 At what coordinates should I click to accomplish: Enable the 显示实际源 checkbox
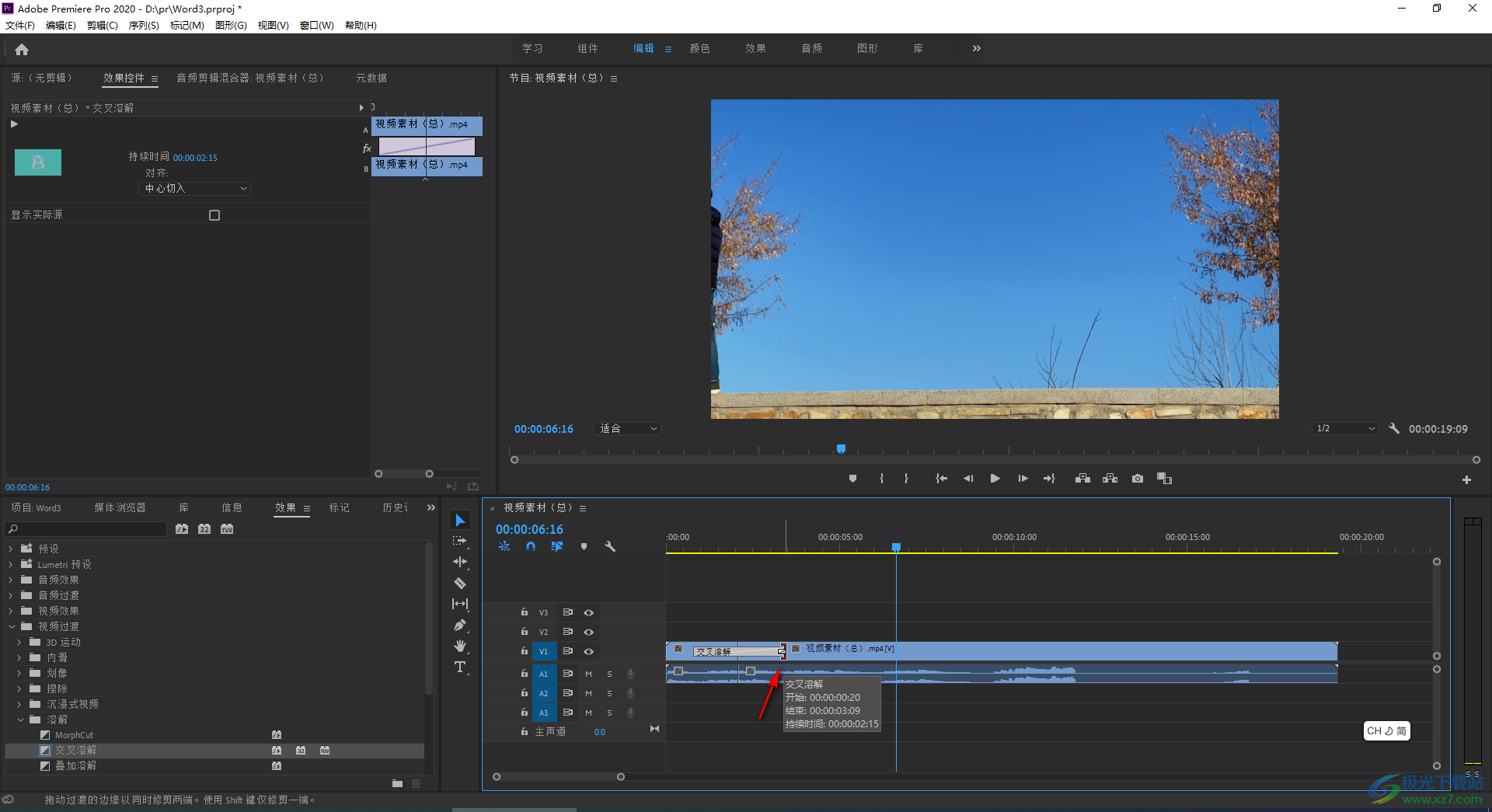214,215
